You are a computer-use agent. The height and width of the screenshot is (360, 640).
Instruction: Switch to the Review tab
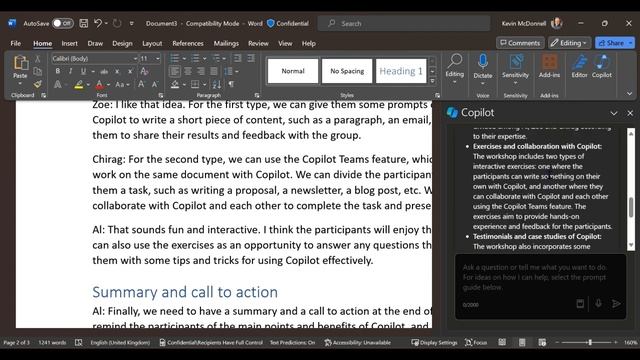[258, 43]
